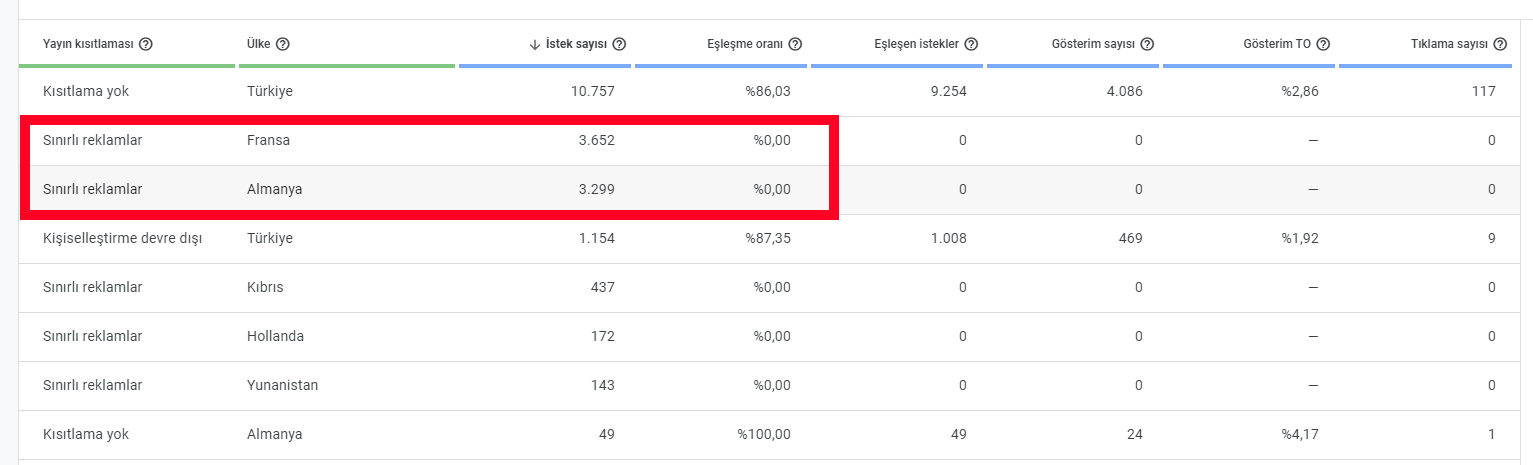Click the 3.652 request count value
Viewport: 1533px width, 465px height.
[596, 140]
